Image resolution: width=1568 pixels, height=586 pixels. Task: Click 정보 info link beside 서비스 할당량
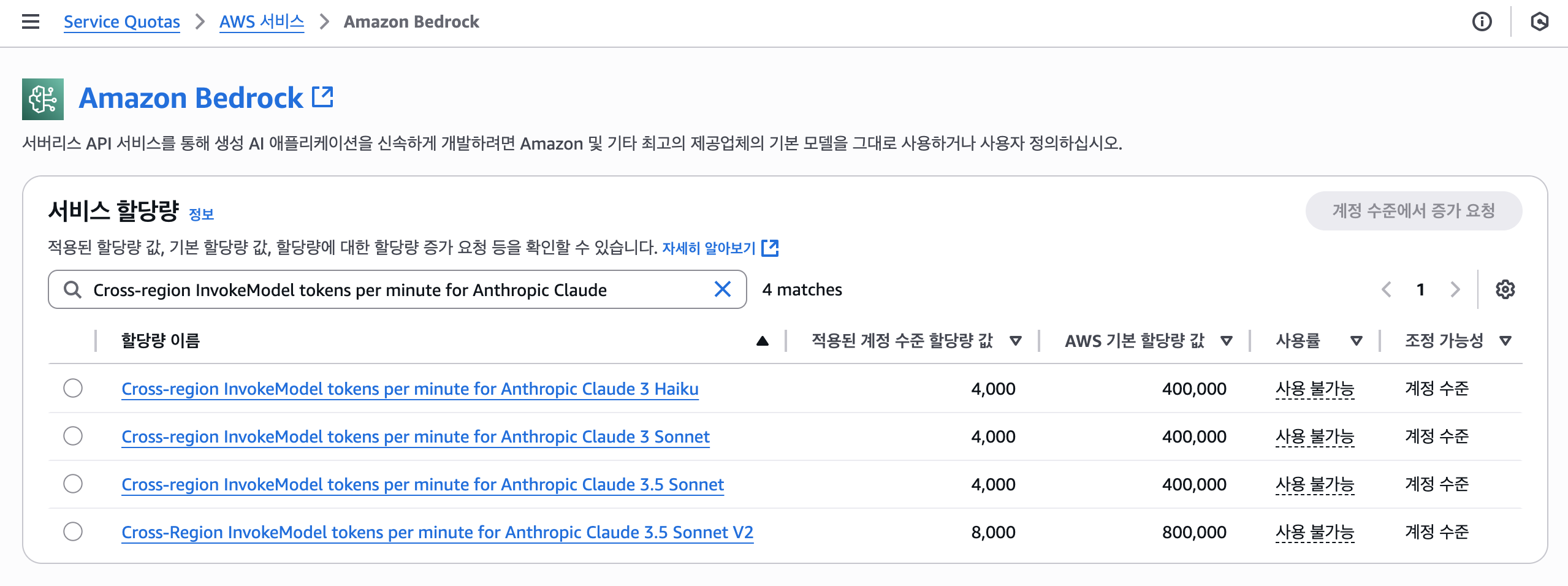coord(201,214)
